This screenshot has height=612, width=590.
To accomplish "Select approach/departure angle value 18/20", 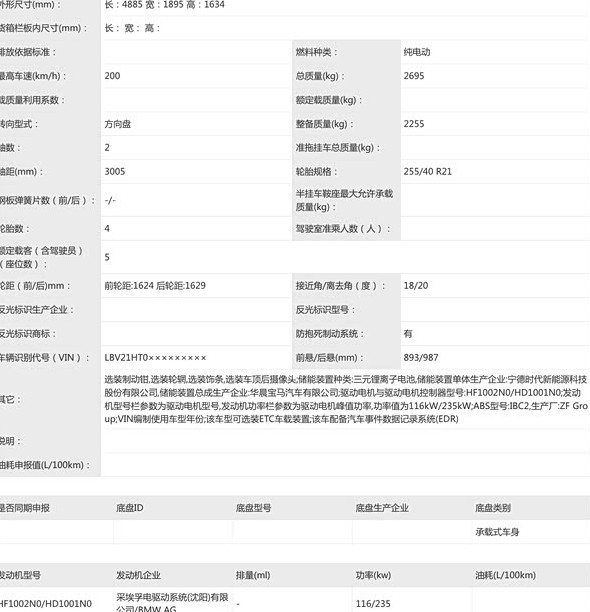I will coord(416,285).
